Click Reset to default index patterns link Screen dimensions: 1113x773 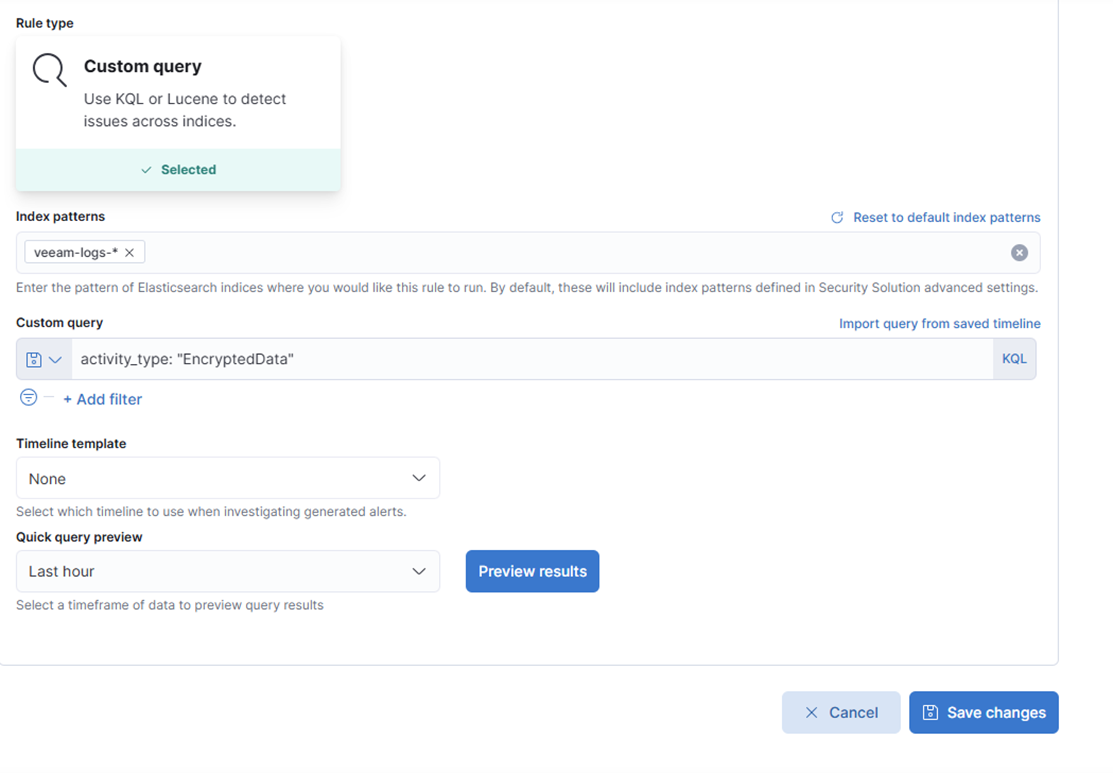946,218
